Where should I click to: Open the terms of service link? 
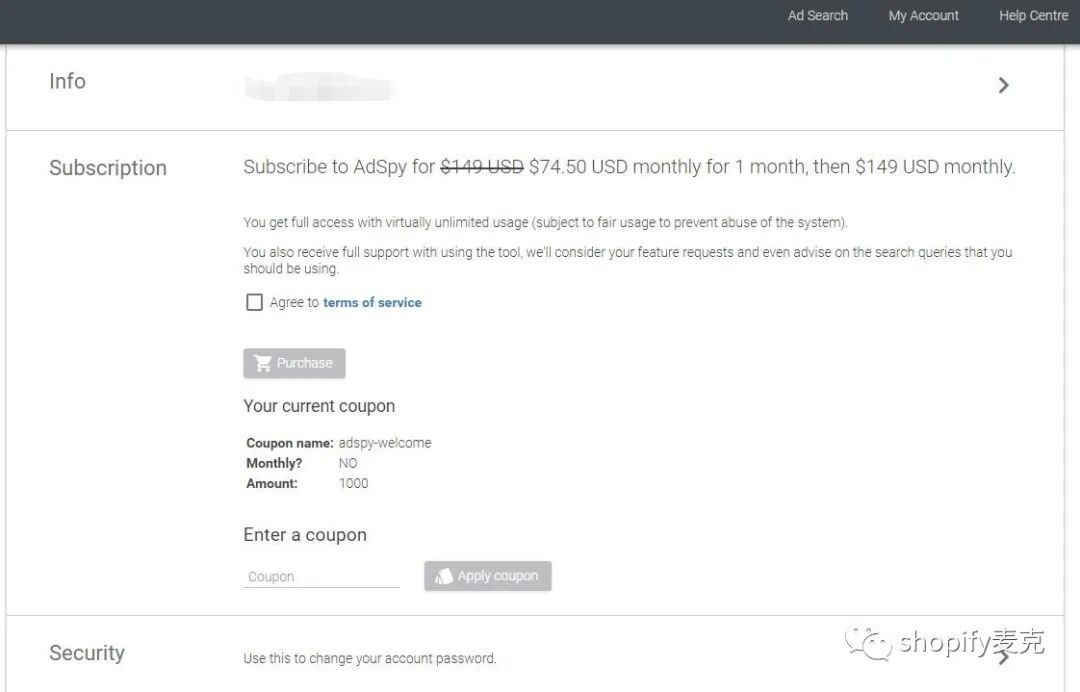pyautogui.click(x=372, y=302)
